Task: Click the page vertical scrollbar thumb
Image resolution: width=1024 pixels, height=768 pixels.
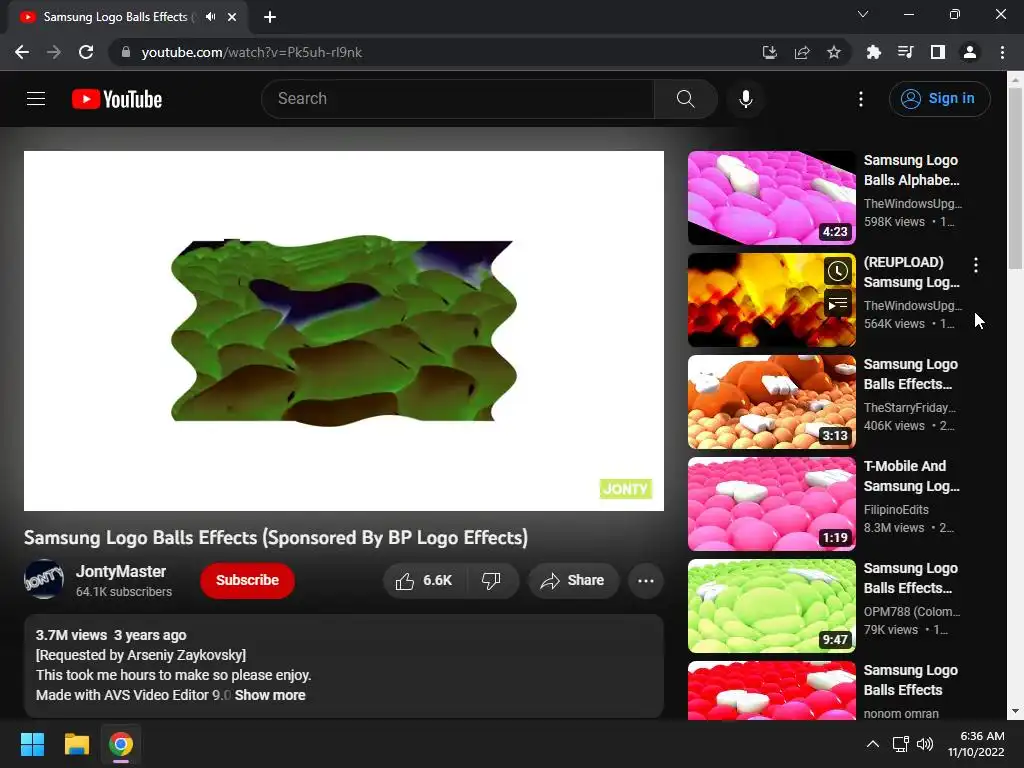Action: pos(1015,178)
